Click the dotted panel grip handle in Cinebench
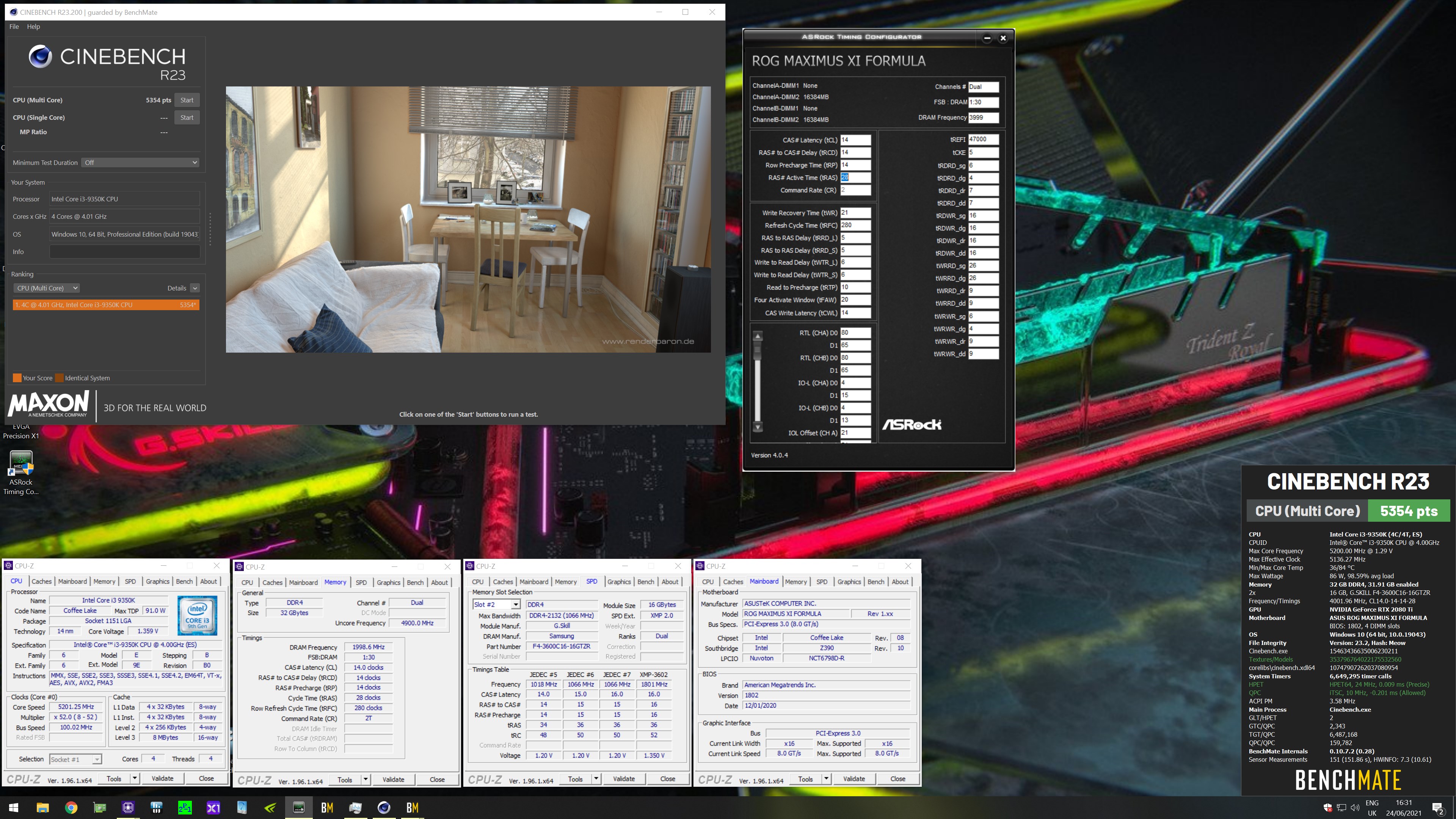This screenshot has height=819, width=1456. (210, 229)
